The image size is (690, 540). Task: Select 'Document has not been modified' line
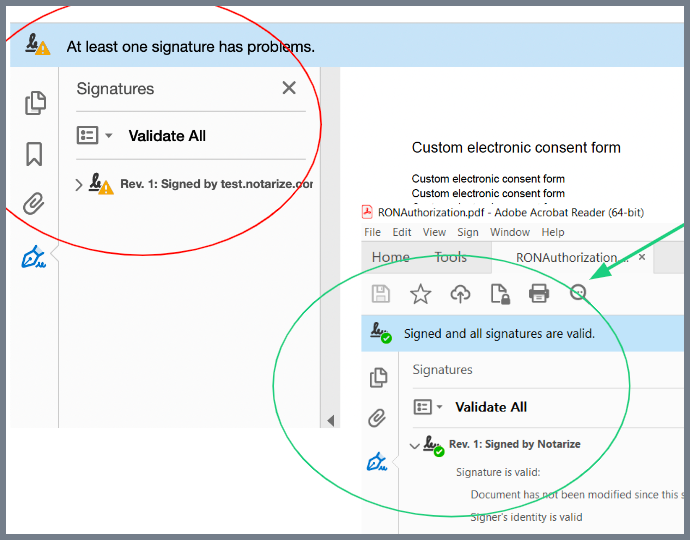[x=576, y=495]
